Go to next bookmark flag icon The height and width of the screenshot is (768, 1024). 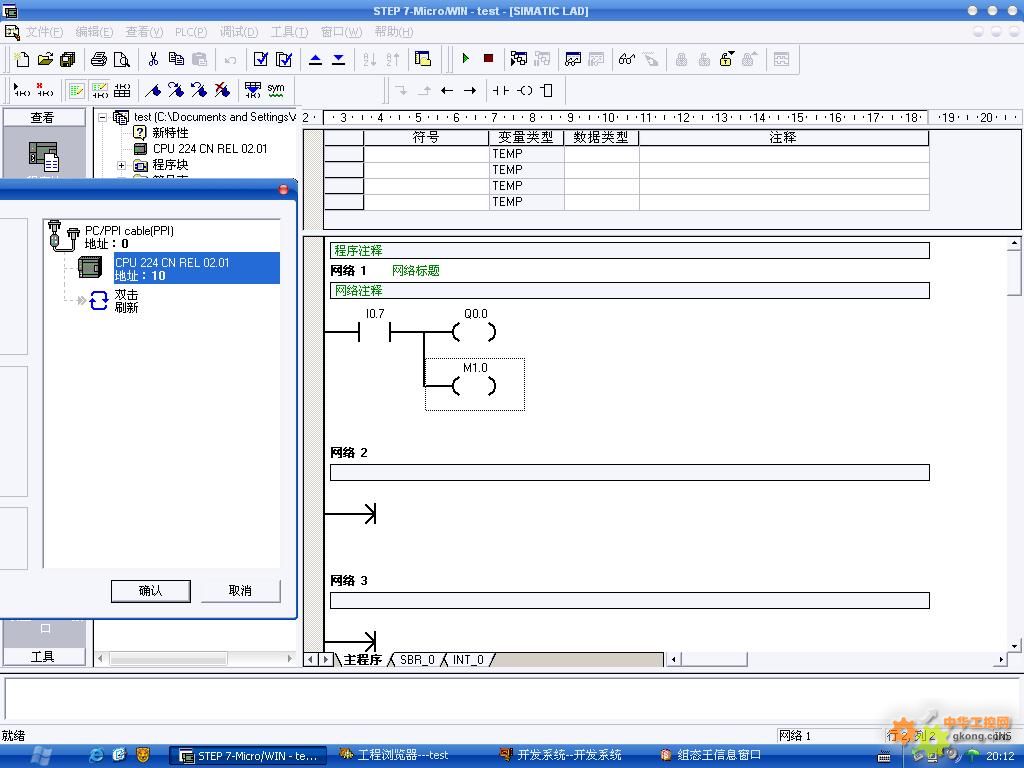tap(176, 89)
